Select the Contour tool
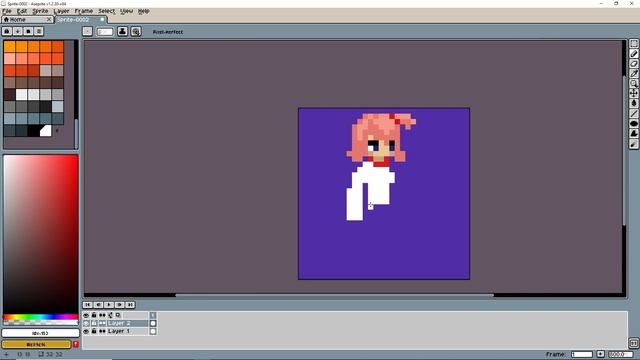The width and height of the screenshot is (640, 360). point(634,133)
